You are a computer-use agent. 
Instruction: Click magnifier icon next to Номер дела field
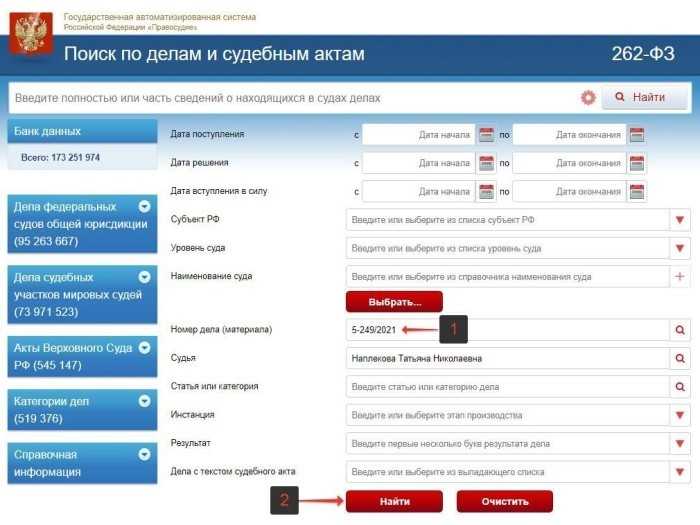680,330
